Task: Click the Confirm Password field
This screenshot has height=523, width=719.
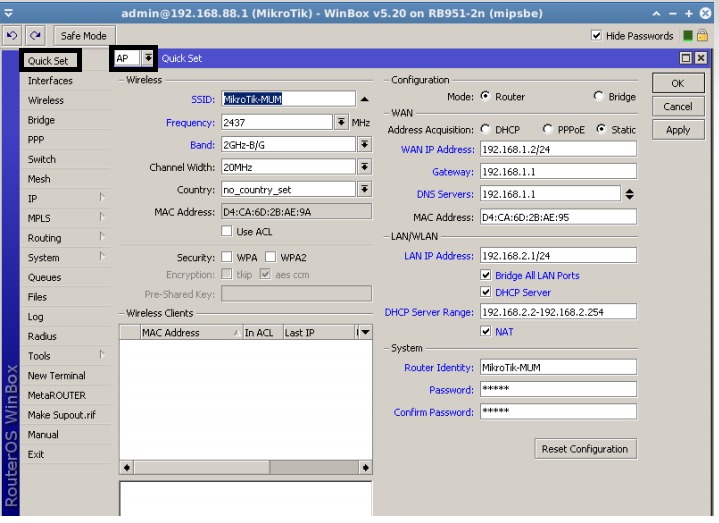Action: point(558,412)
